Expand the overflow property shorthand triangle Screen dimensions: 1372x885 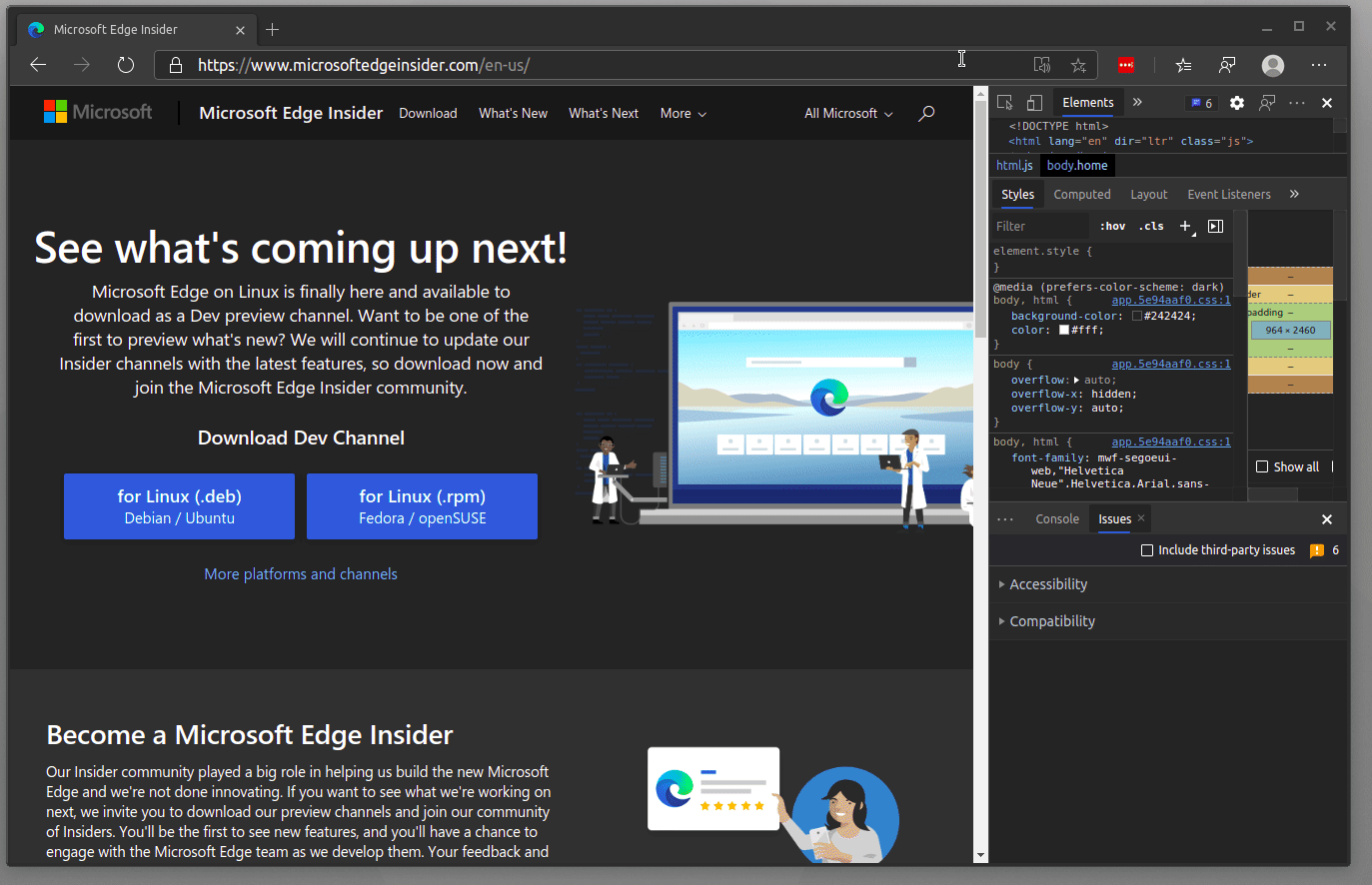pos(1076,381)
